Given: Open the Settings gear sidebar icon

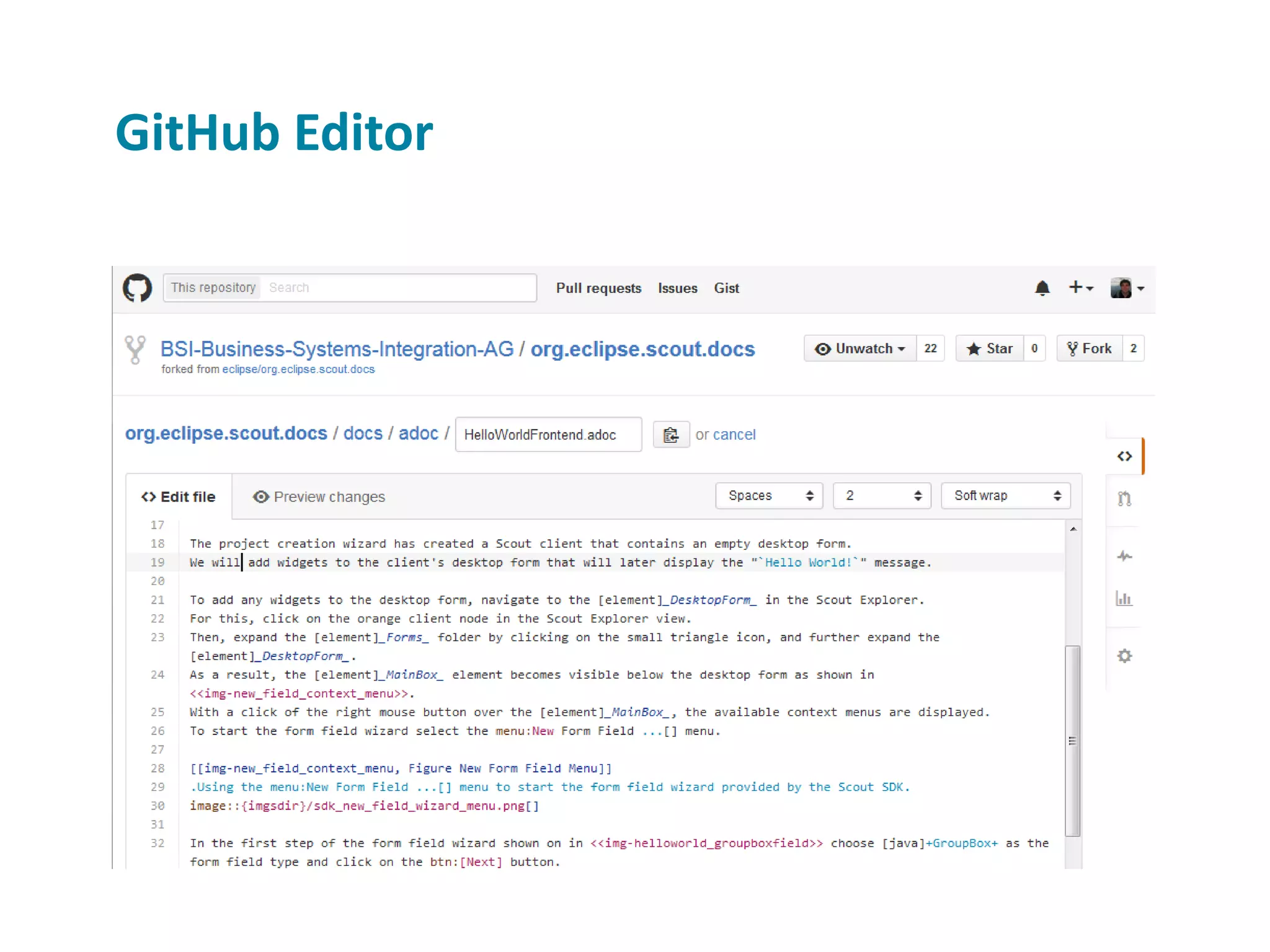Looking at the screenshot, I should 1124,656.
